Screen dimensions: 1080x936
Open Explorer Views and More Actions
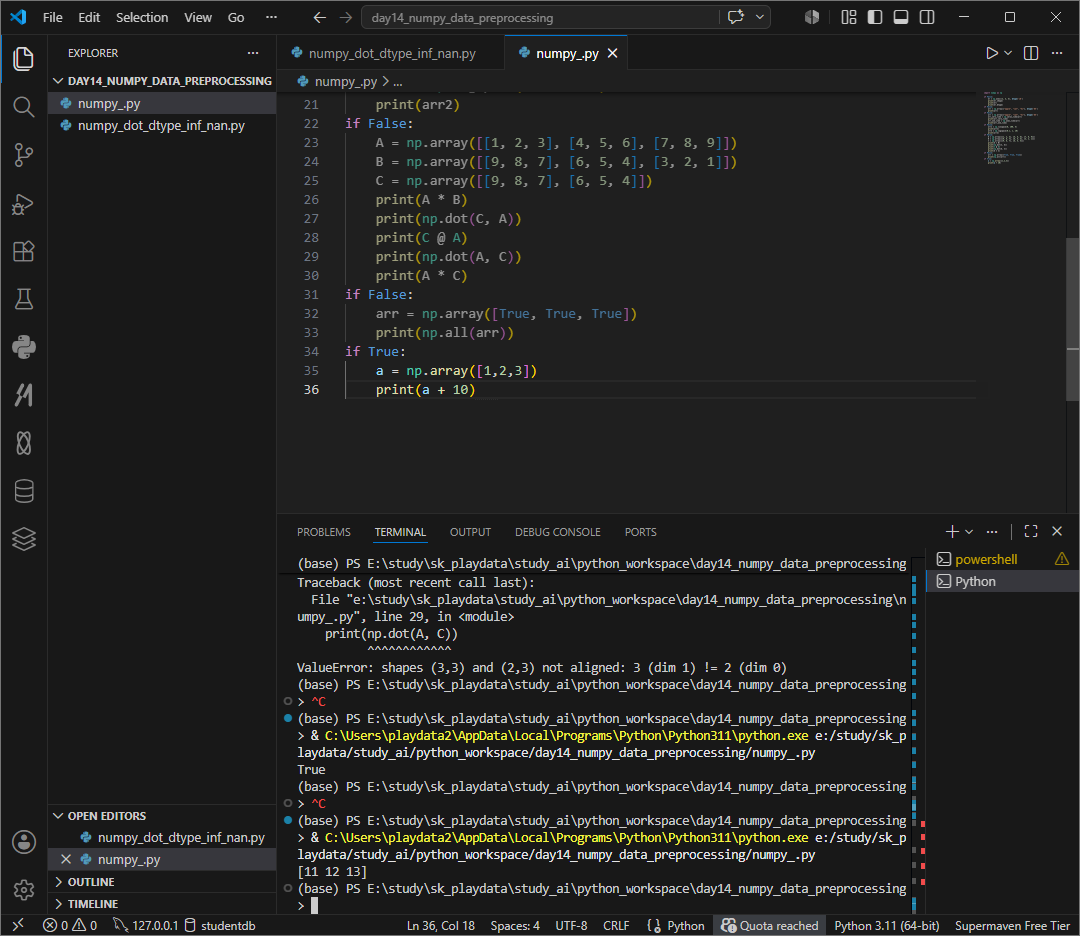click(253, 53)
